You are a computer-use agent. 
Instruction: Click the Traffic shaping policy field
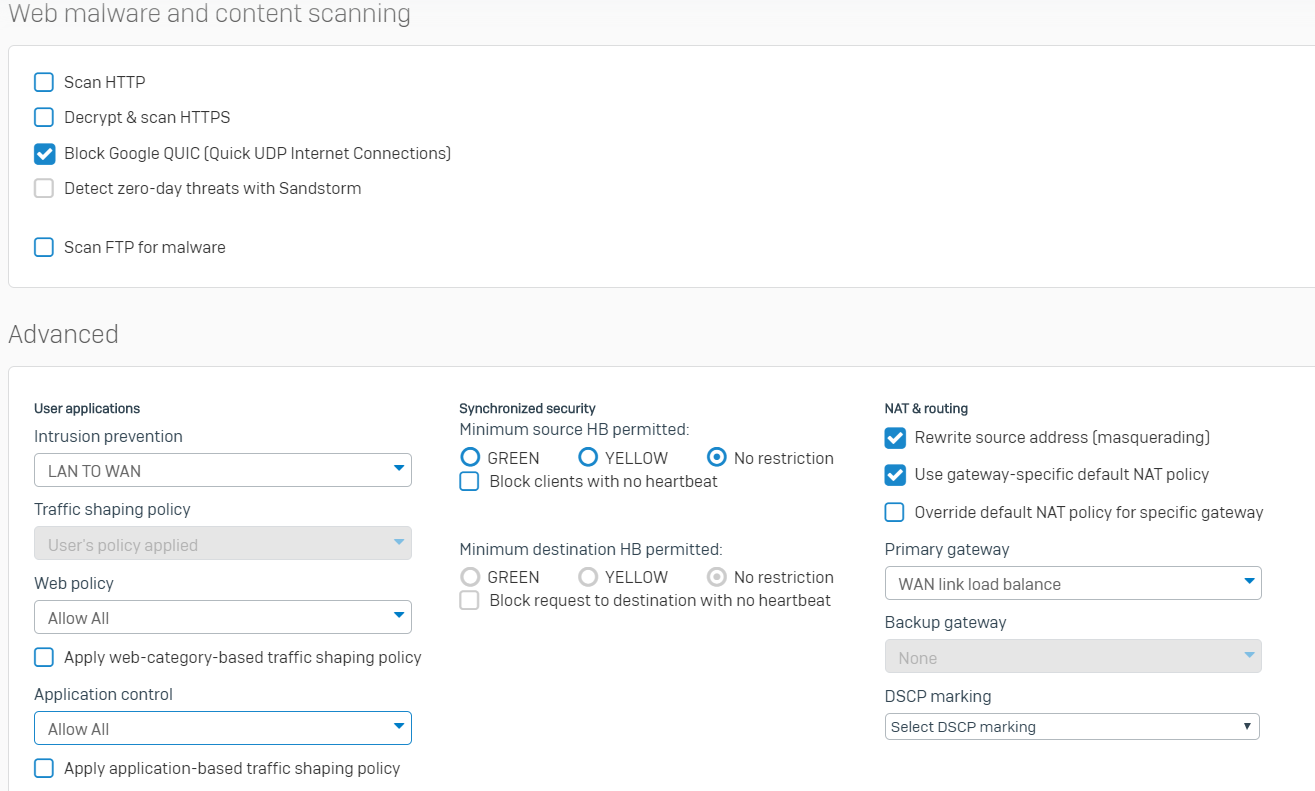tap(222, 544)
